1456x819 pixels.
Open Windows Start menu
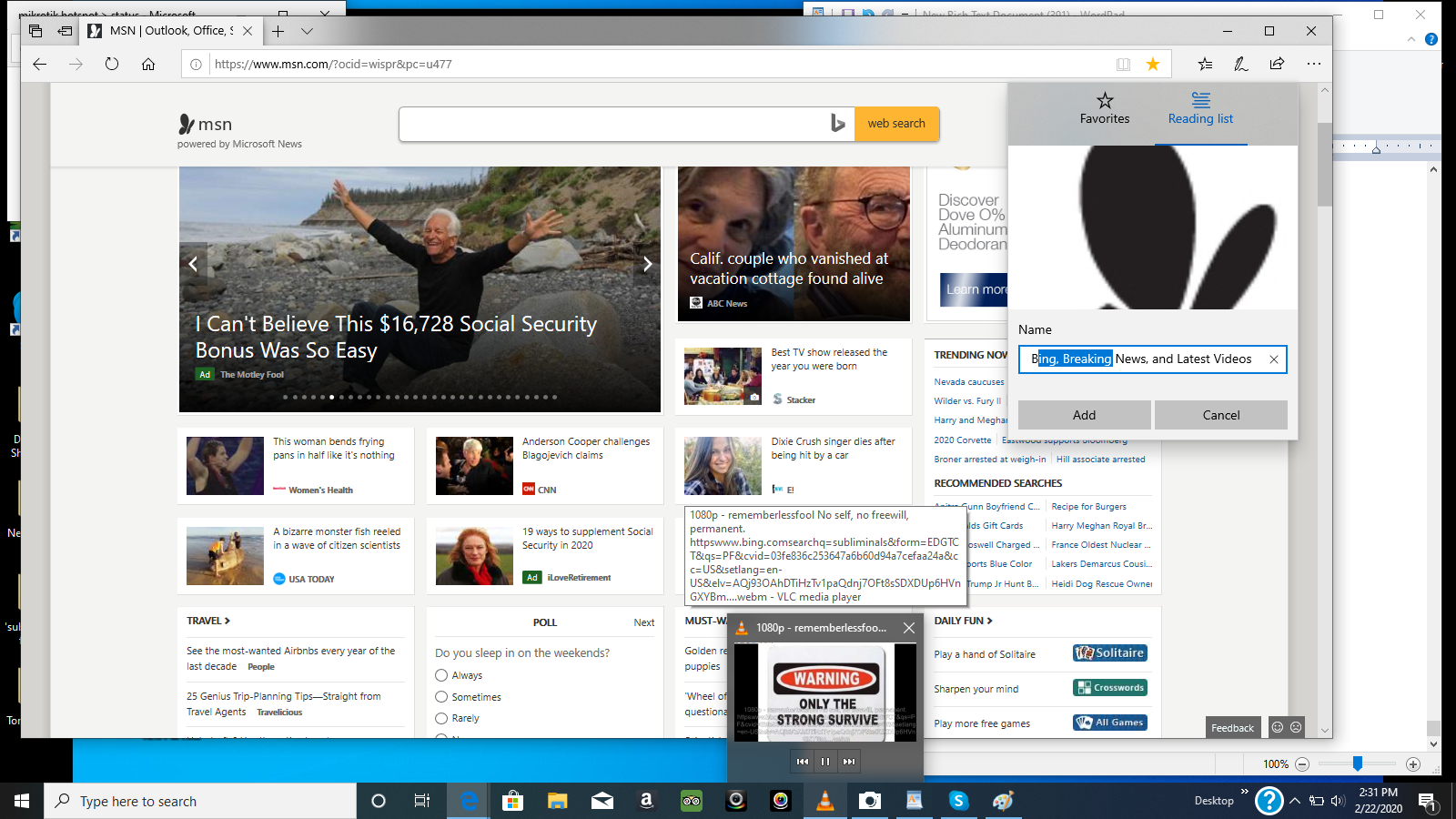(x=22, y=801)
